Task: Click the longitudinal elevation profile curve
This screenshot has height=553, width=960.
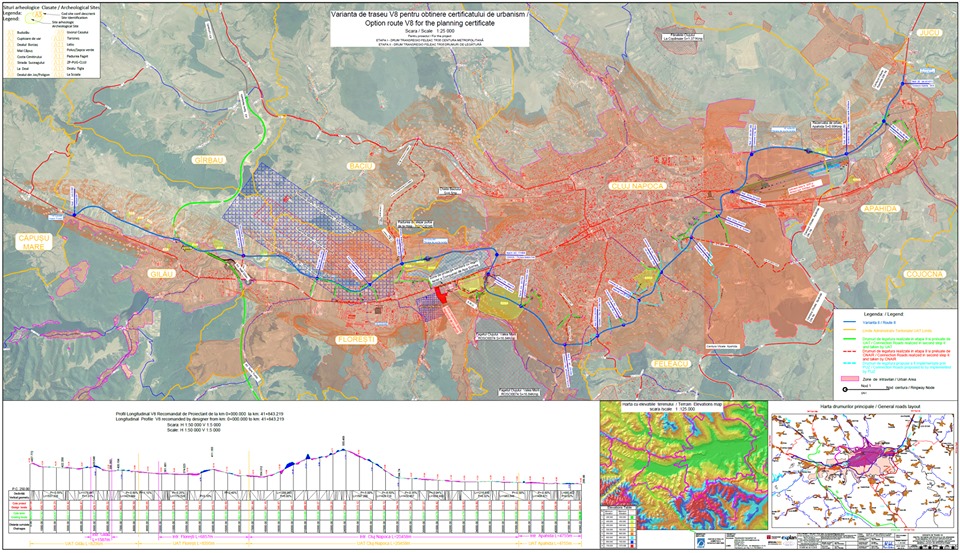Action: click(306, 468)
